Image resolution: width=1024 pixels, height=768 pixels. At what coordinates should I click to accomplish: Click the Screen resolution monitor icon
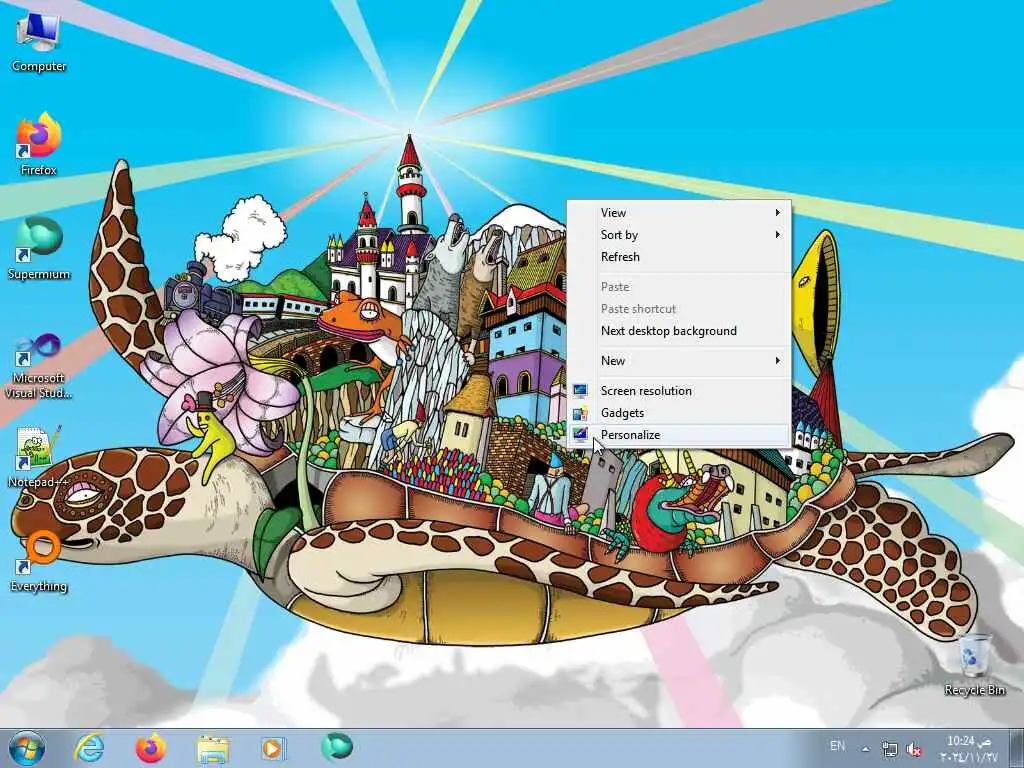click(580, 391)
